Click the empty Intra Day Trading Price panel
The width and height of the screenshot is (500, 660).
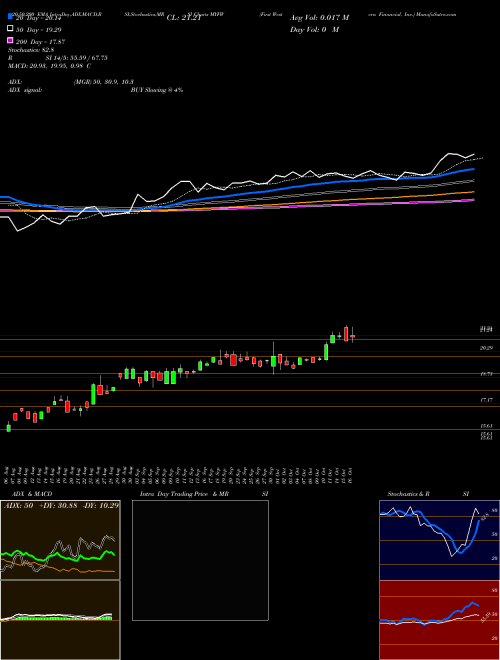tap(200, 560)
